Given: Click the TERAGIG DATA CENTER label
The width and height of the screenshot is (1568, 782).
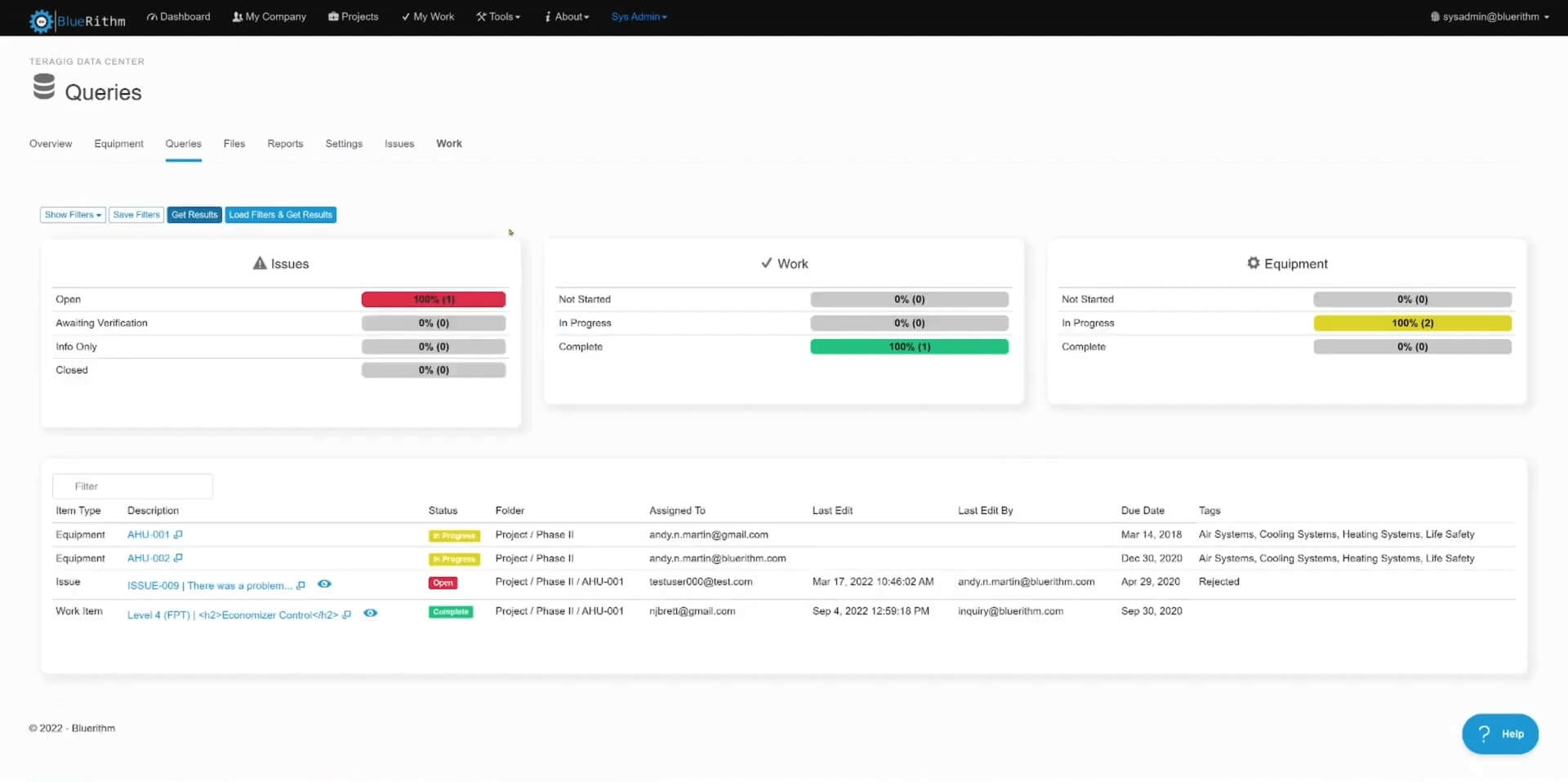Looking at the screenshot, I should pos(87,61).
